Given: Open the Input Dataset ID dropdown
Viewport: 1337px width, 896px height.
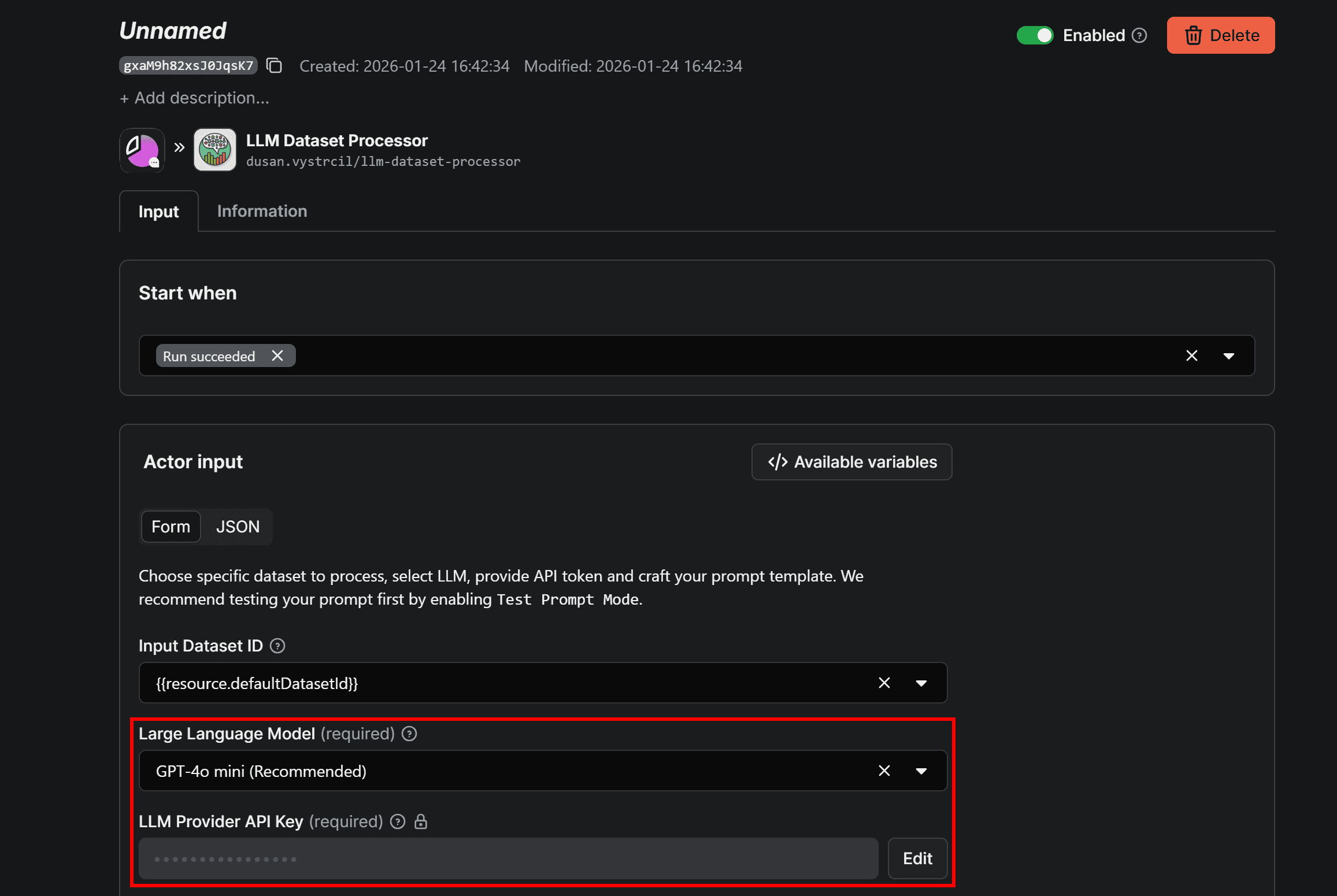Looking at the screenshot, I should pos(921,683).
